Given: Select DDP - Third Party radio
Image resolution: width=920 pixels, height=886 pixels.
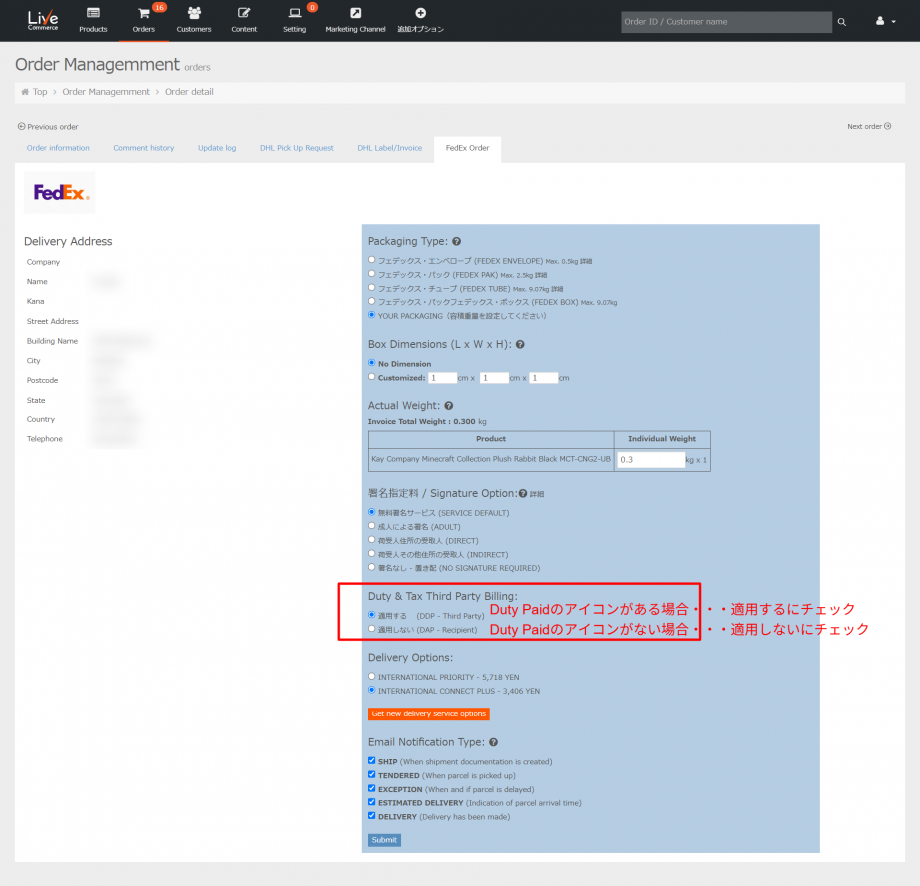Looking at the screenshot, I should point(371,615).
